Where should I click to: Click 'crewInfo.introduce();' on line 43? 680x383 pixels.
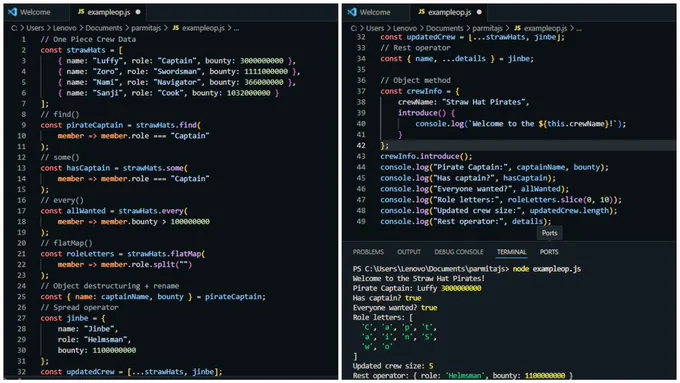(x=426, y=156)
